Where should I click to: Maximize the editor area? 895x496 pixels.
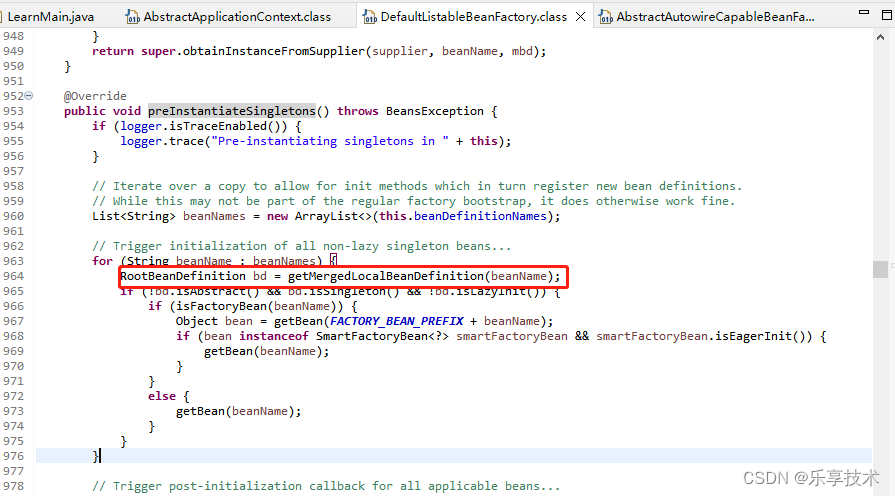coord(887,15)
